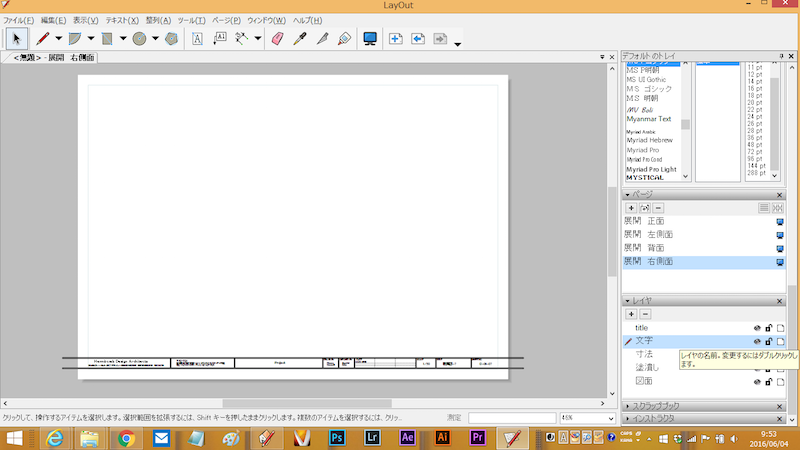The image size is (800, 450).
Task: Select the pink Eraser tool
Action: click(278, 39)
